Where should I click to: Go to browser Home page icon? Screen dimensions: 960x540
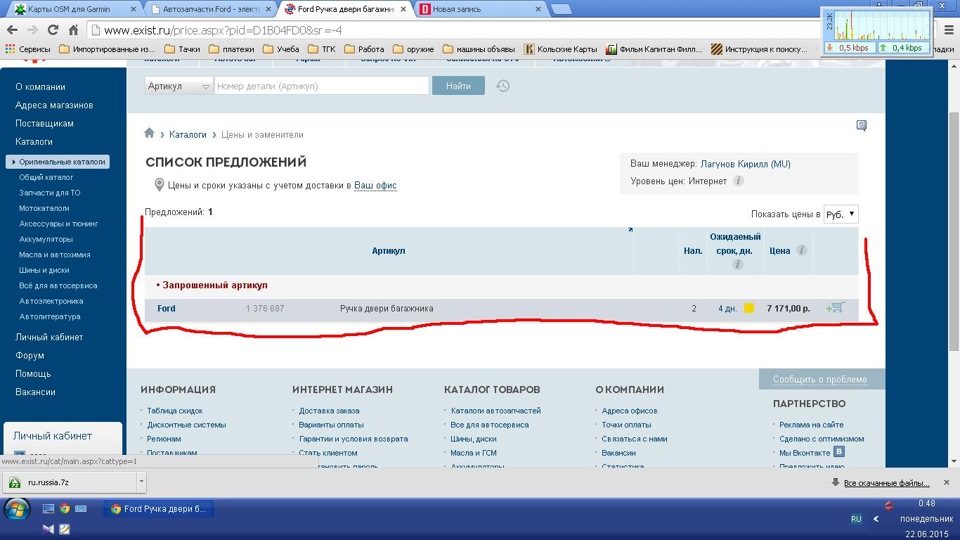(73, 29)
